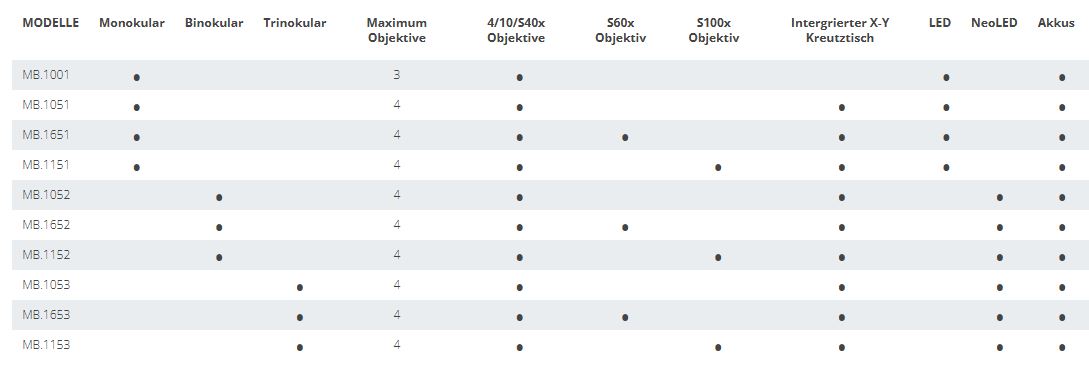
Task: Click the S100x Objektiv dot for MB.1151
Action: 717,167
